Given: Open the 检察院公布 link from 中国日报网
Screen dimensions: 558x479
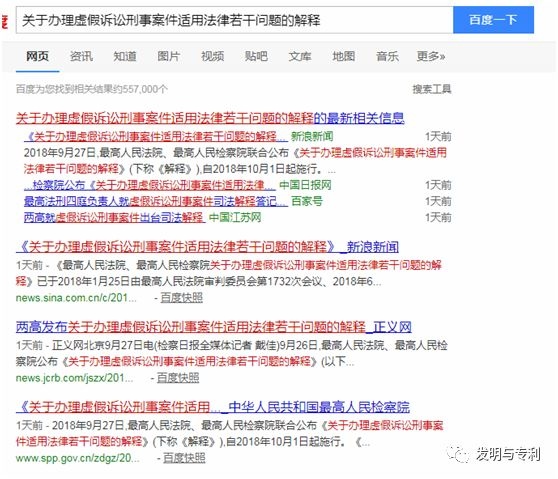Looking at the screenshot, I should pos(150,185).
